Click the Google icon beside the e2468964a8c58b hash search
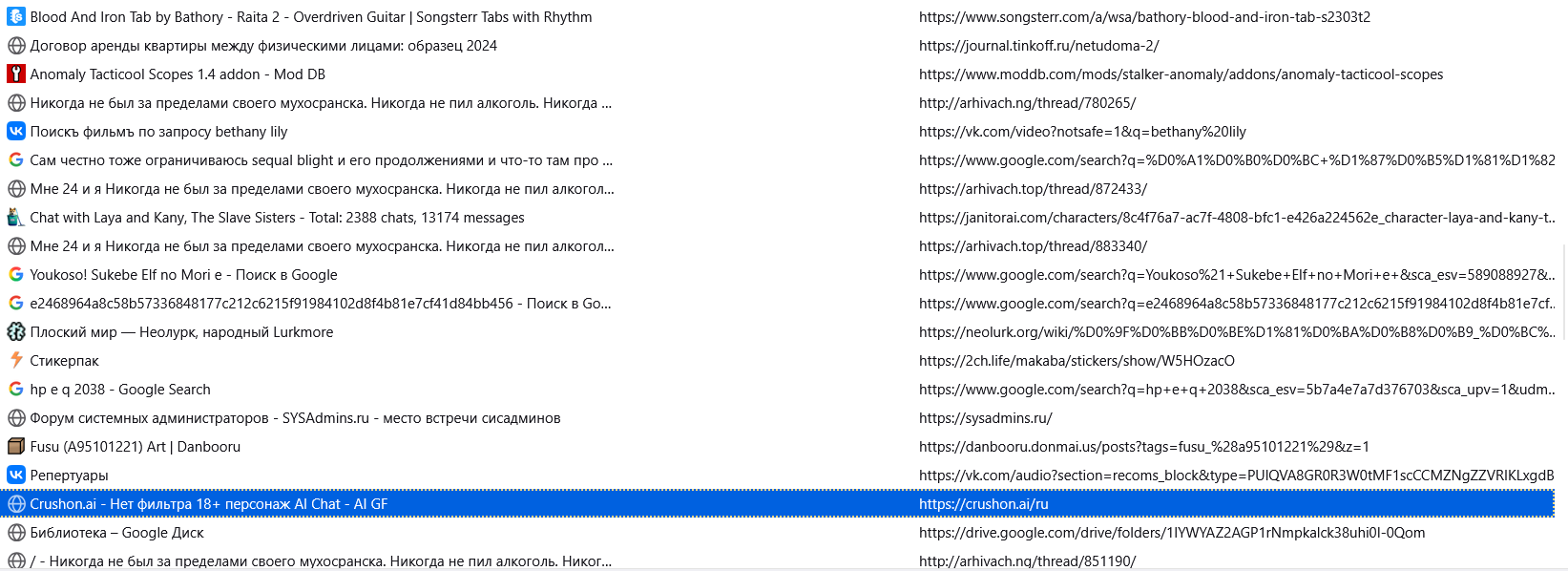 tap(16, 304)
